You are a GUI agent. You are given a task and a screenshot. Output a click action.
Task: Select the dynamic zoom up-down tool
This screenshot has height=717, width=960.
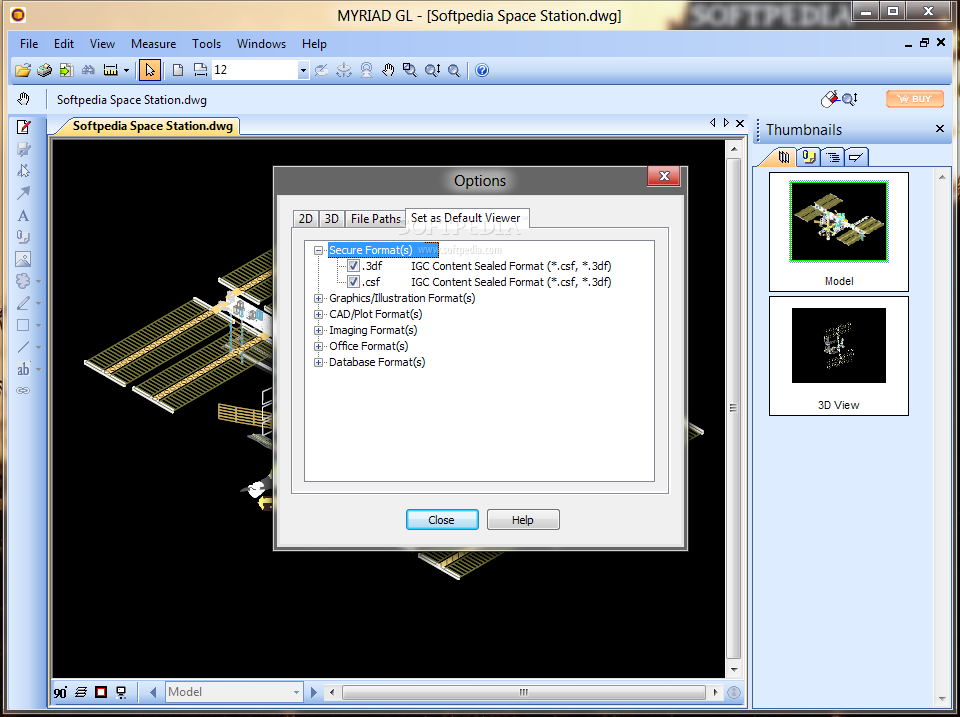point(432,70)
